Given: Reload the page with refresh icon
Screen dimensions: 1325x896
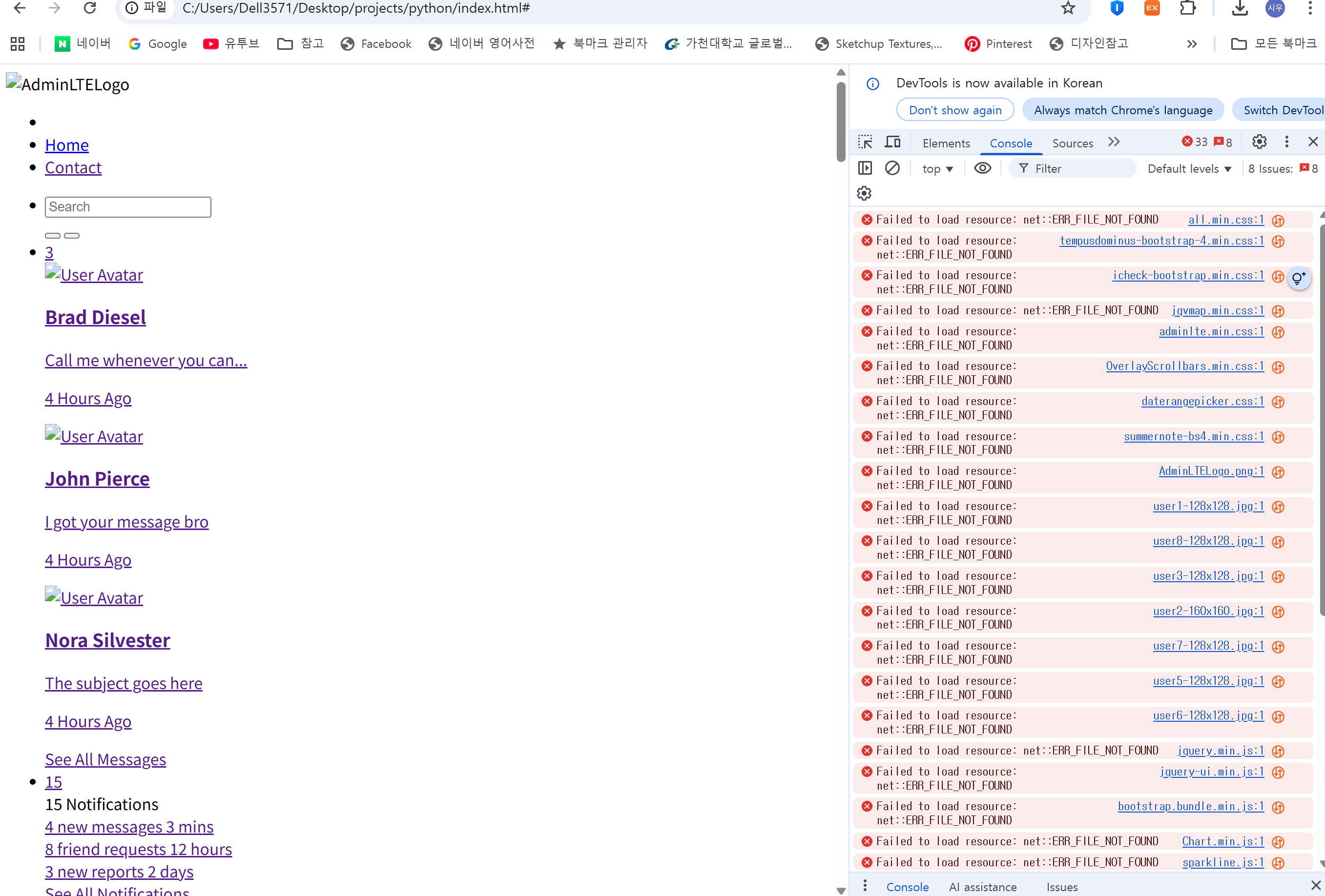Looking at the screenshot, I should pos(89,8).
